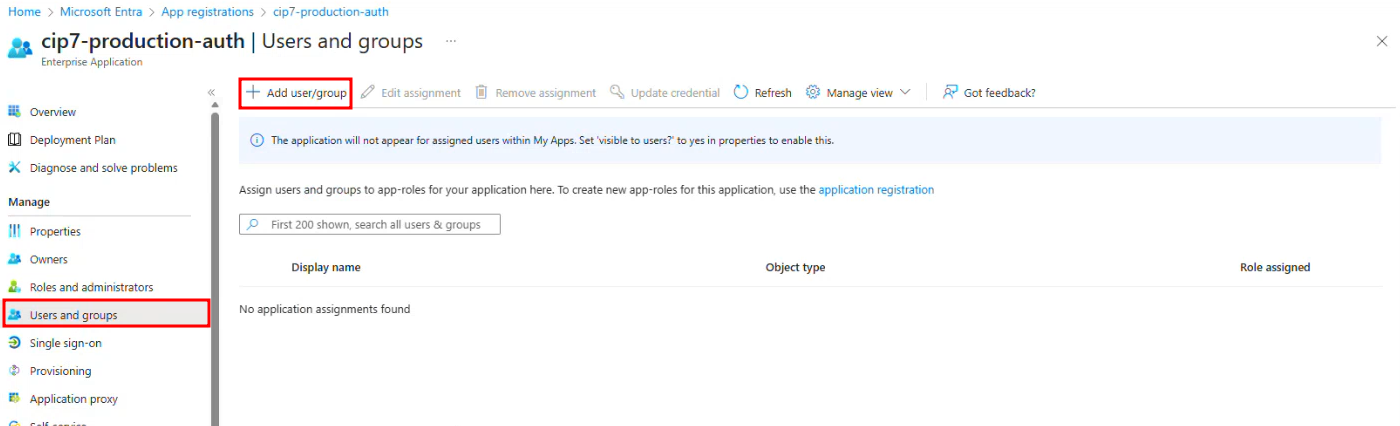This screenshot has width=1400, height=426.
Task: Click the Users and groups sidebar icon
Action: (x=15, y=315)
